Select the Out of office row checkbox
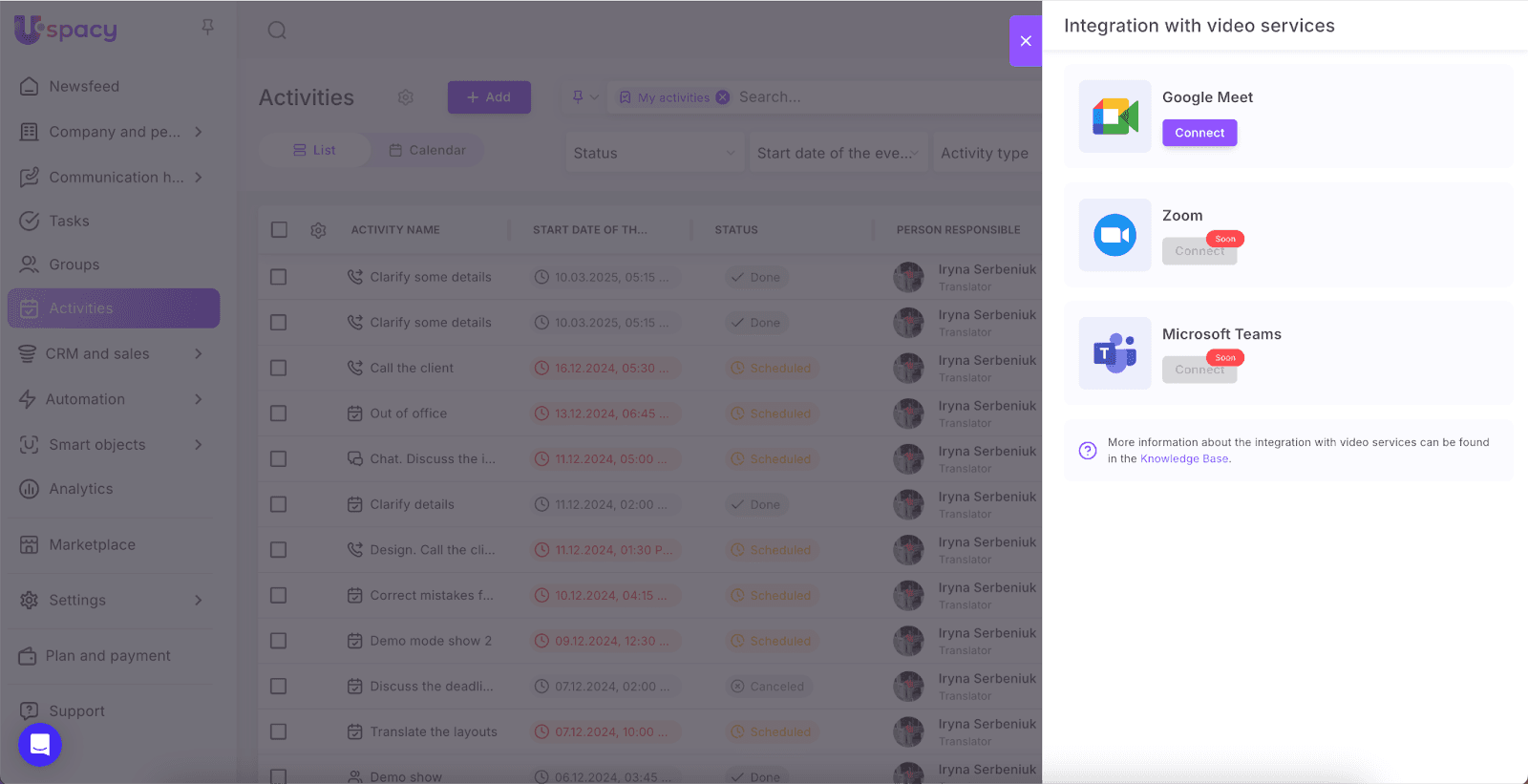Screen dimensions: 1528x784 coord(279,413)
